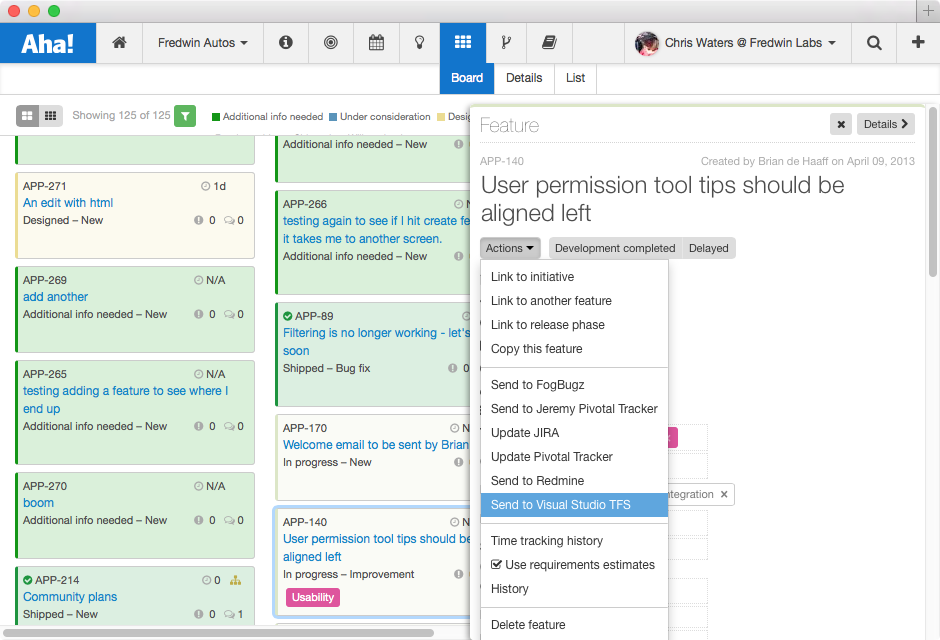The width and height of the screenshot is (940, 640).
Task: Click the Aha! logo
Action: pyautogui.click(x=48, y=43)
